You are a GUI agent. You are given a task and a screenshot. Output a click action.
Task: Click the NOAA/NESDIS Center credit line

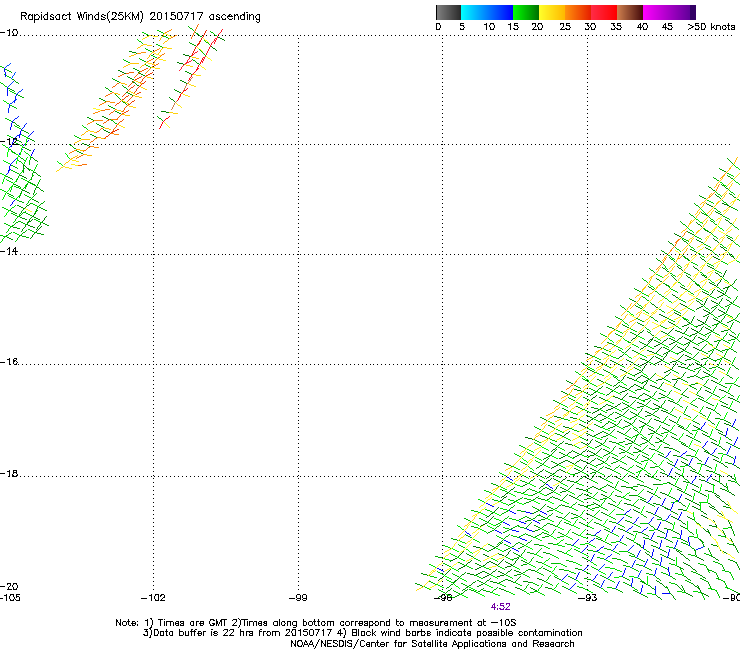432,644
